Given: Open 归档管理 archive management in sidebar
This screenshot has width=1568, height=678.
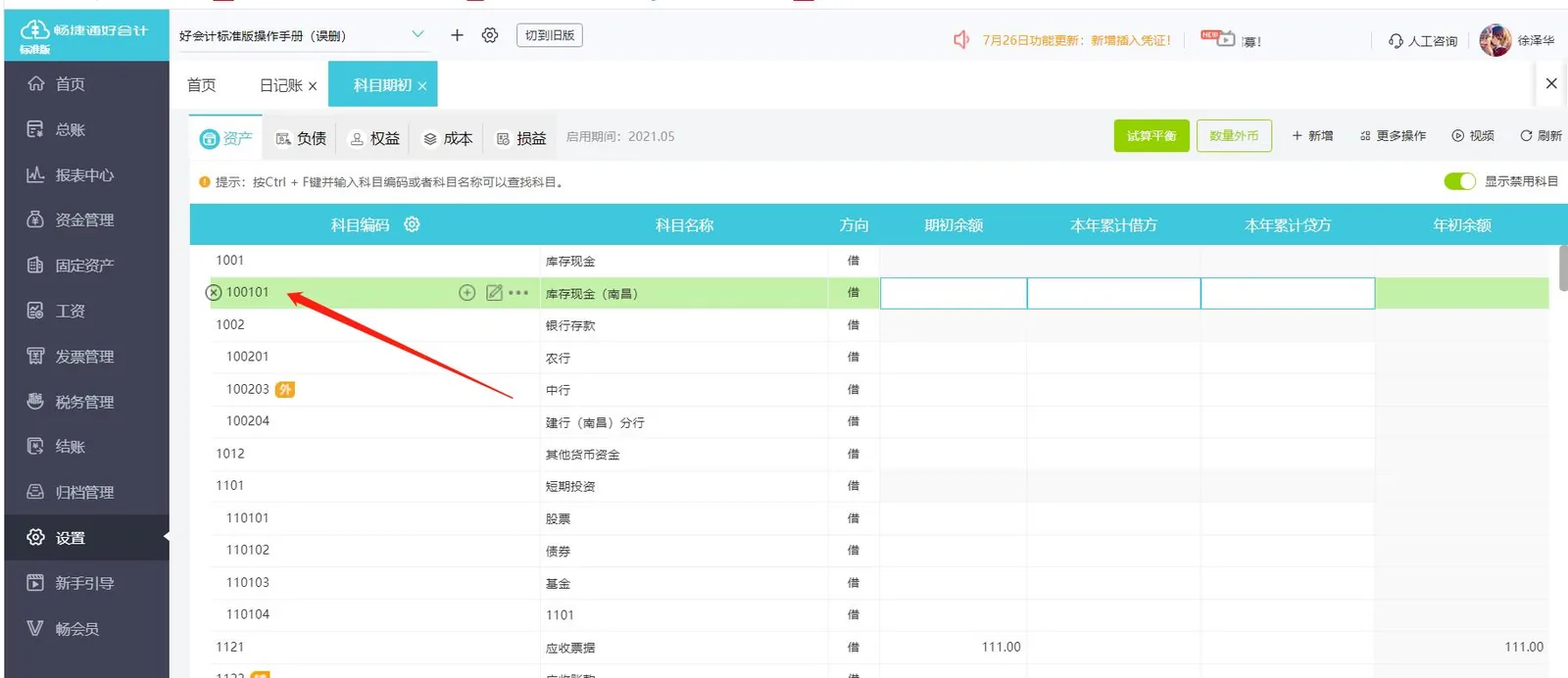Looking at the screenshot, I should 71,493.
